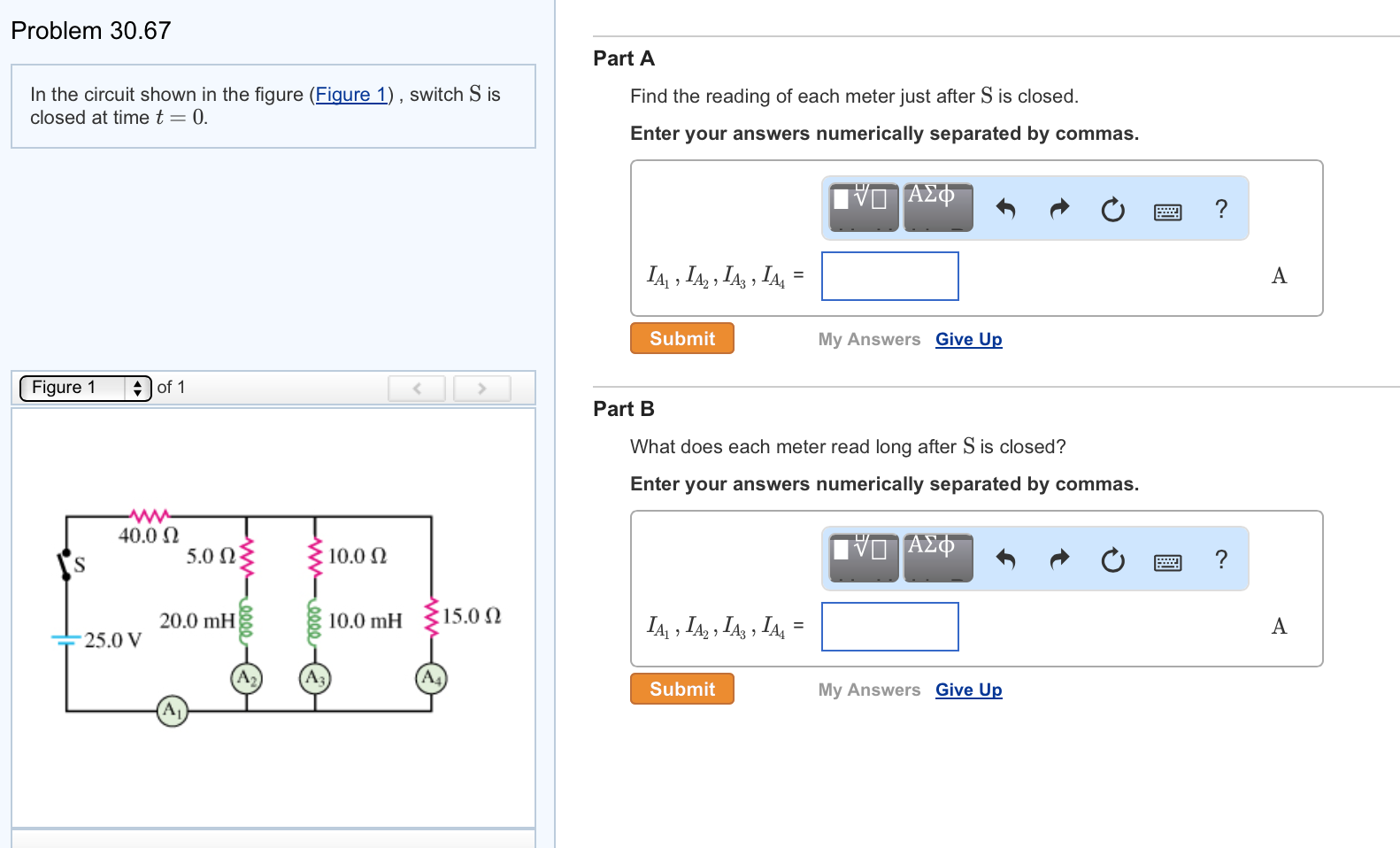Click the previous figure chevron
The image size is (1400, 848).
coord(416,388)
